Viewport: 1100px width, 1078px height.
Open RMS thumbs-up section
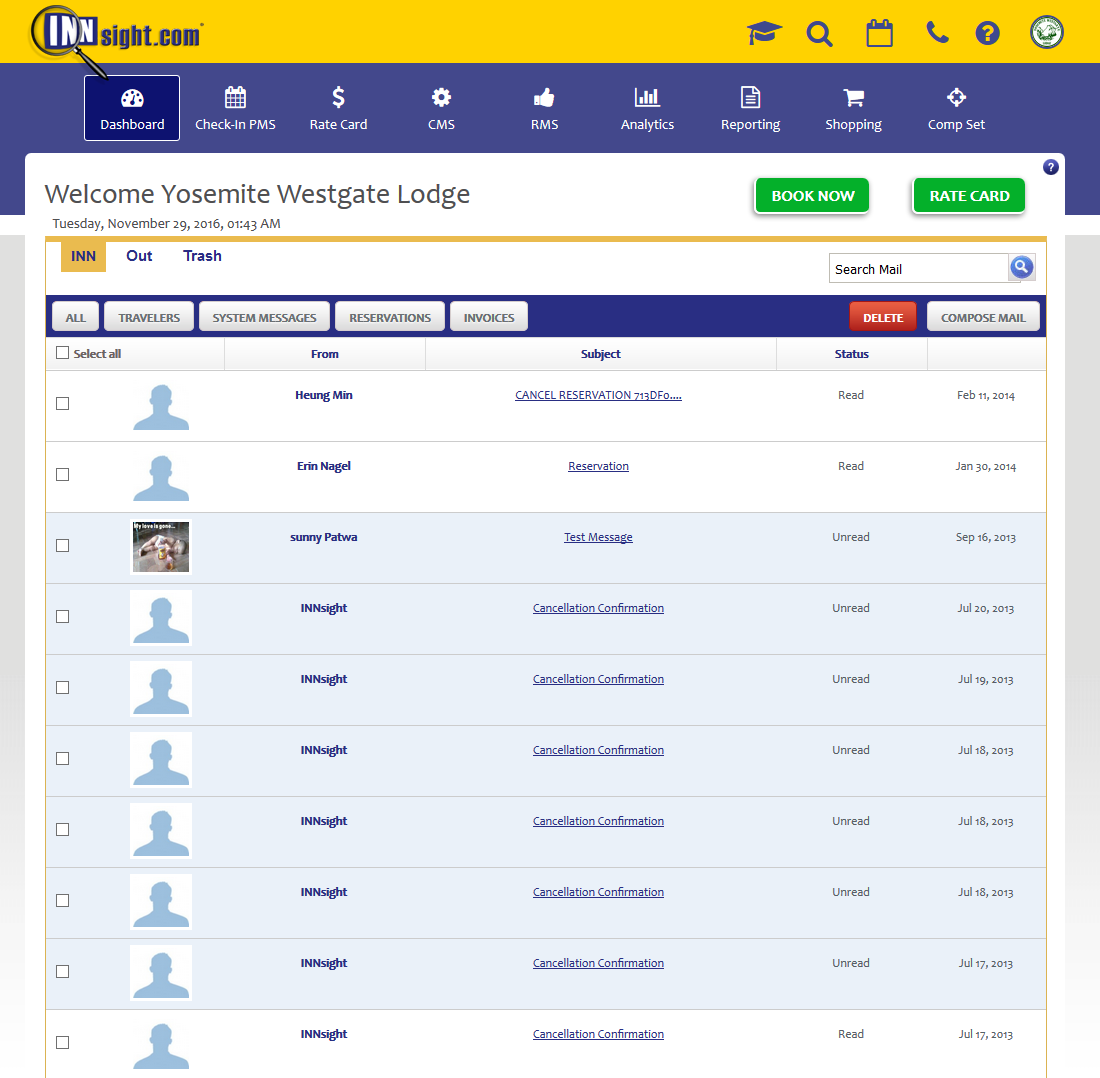(x=544, y=108)
